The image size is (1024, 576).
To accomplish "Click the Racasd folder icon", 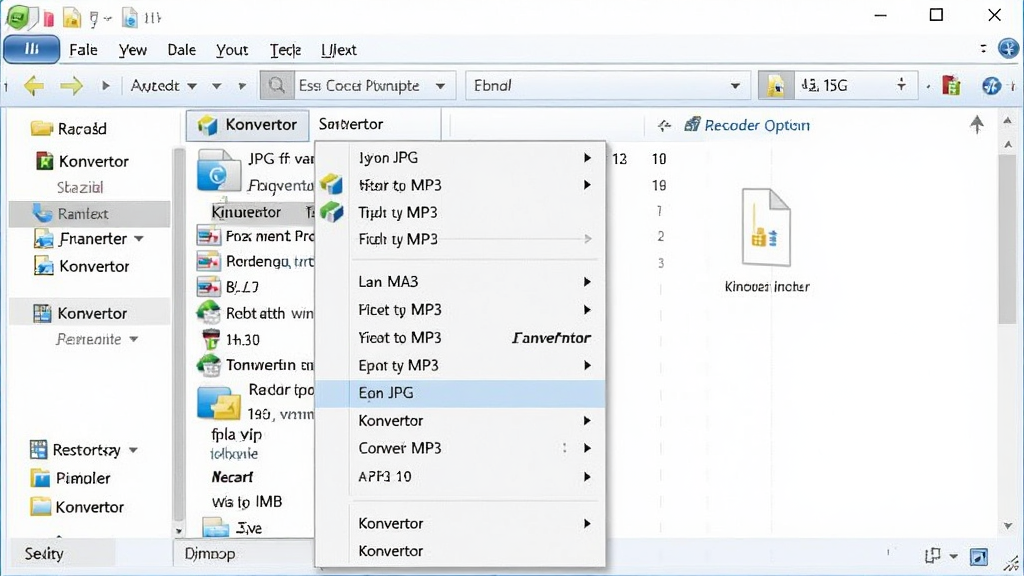I will (x=41, y=128).
